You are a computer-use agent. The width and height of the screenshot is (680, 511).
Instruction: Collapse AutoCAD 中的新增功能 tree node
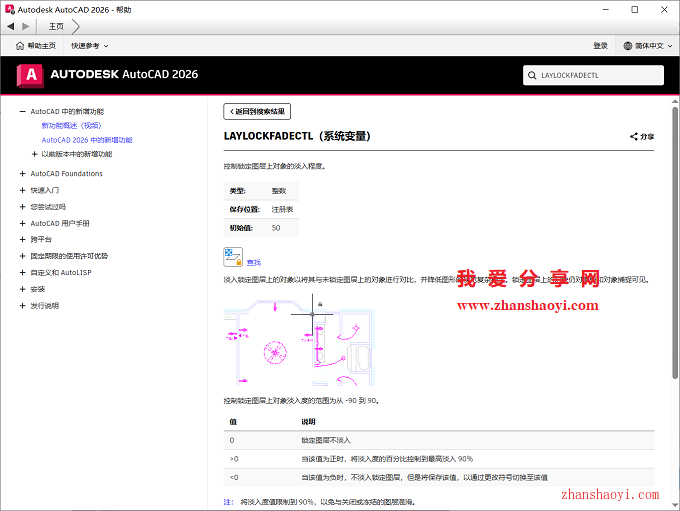click(23, 111)
